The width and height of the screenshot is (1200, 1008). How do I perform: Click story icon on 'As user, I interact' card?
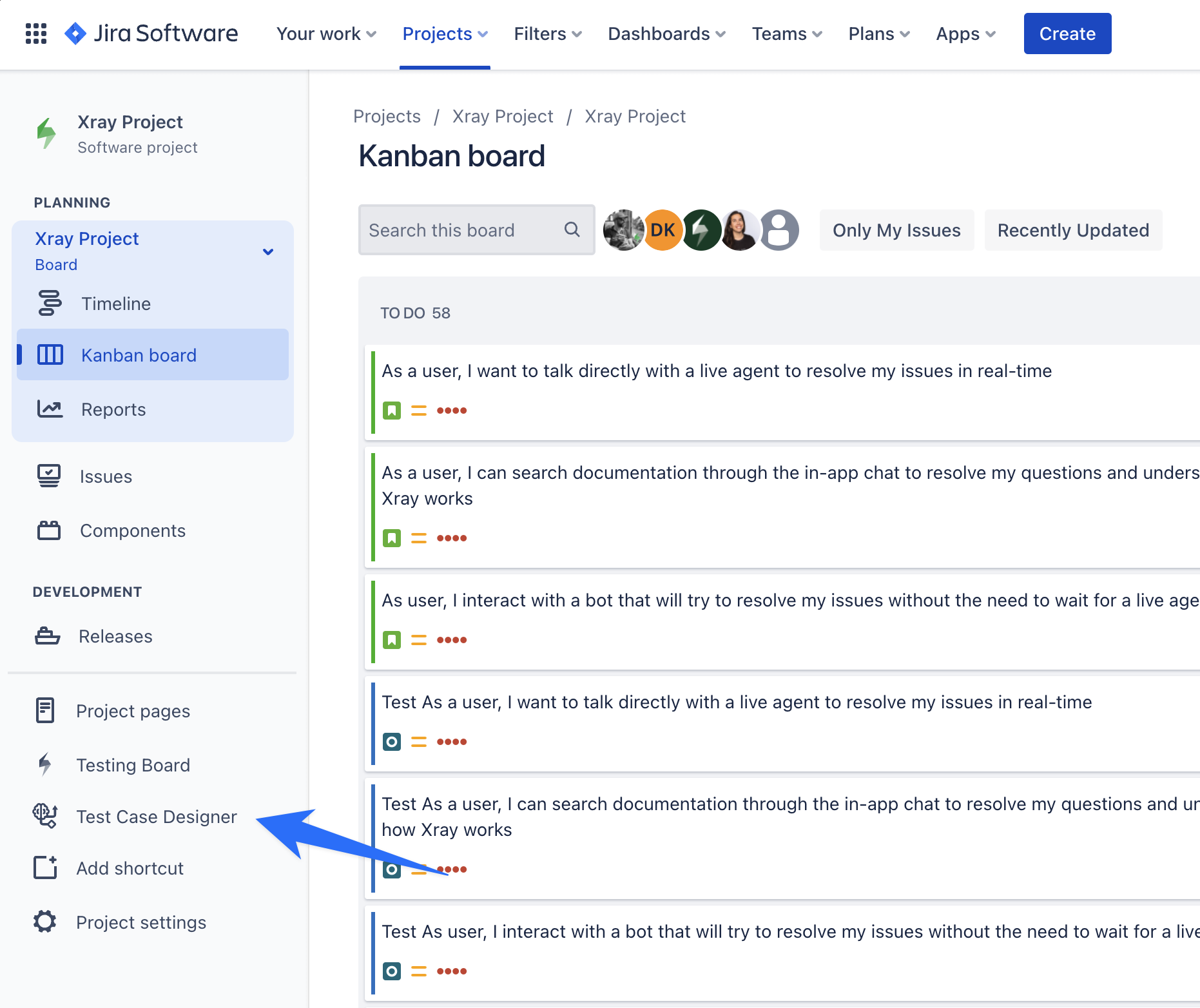392,639
